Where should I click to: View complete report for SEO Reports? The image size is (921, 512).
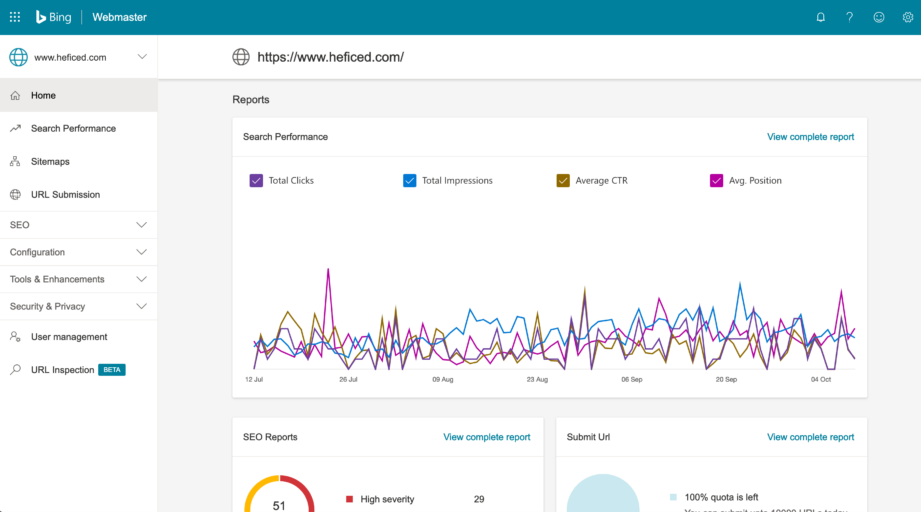click(x=486, y=437)
